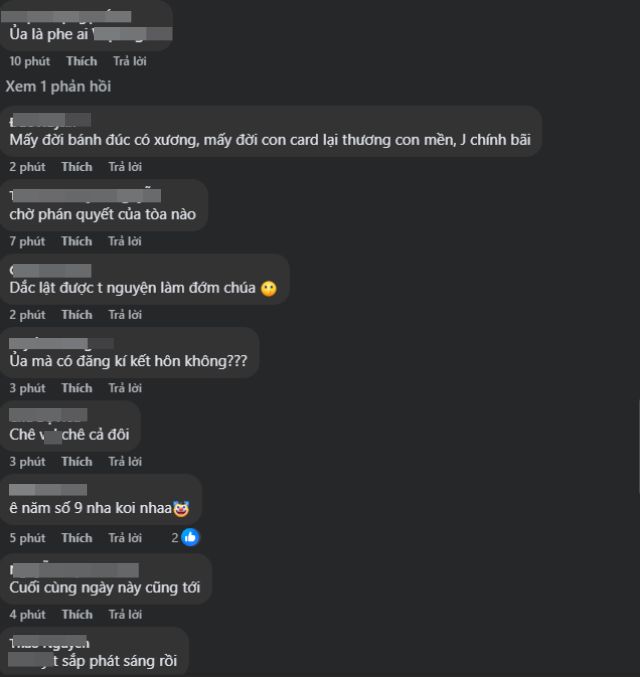Reply to 'Cuối cùng ngày này cũng tới'
Viewport: 640px width, 677px height.
[125, 614]
